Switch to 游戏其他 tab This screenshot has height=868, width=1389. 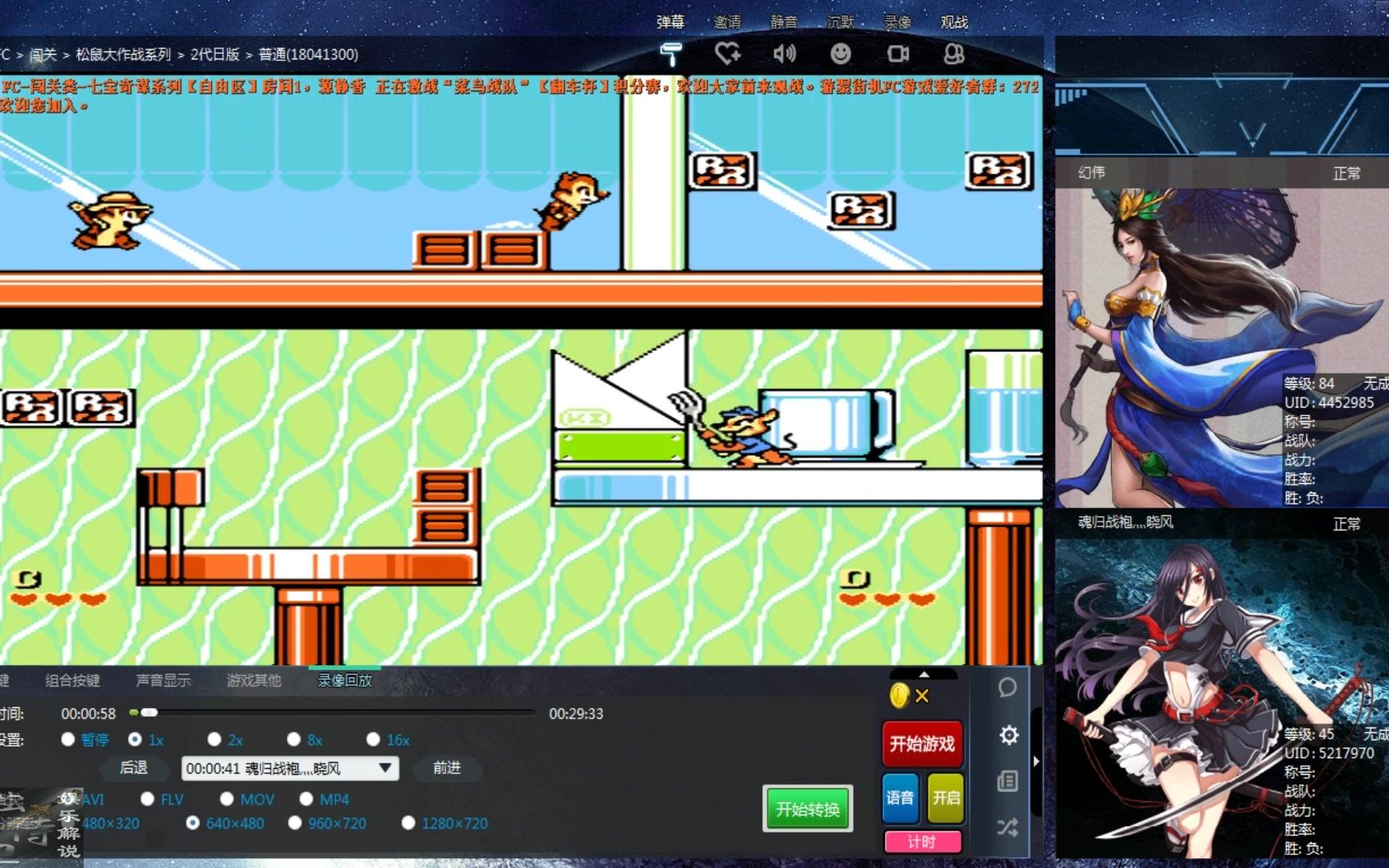254,681
